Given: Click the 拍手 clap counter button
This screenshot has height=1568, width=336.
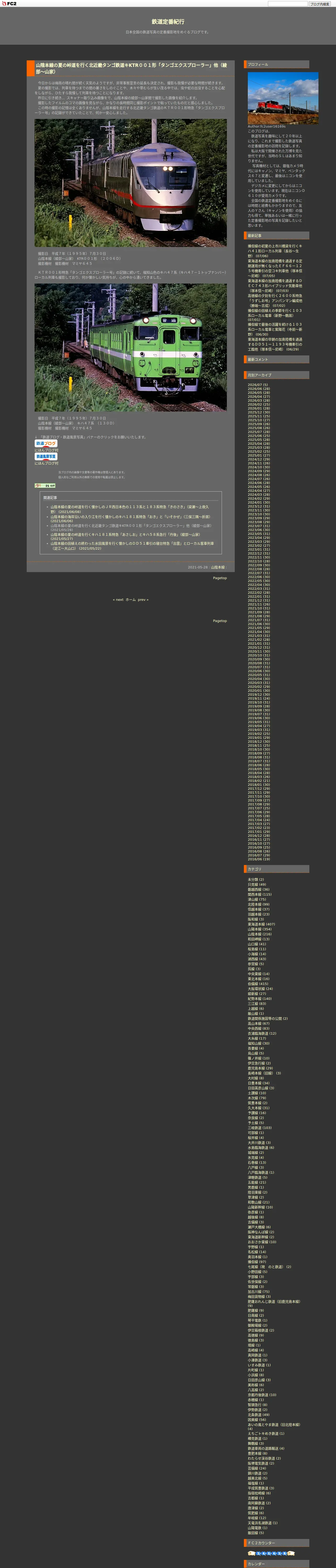Looking at the screenshot, I should [45, 486].
